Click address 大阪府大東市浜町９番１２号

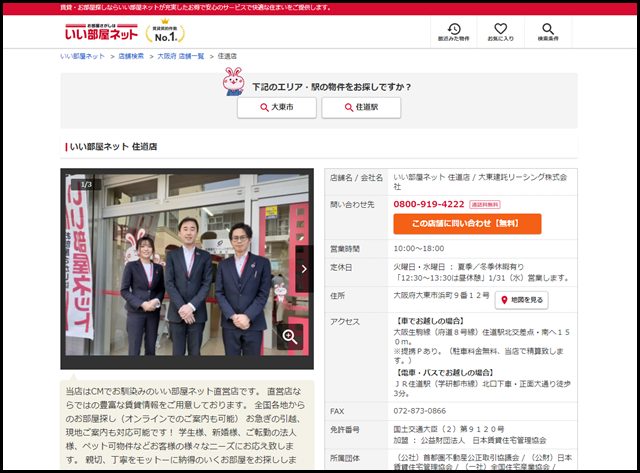(441, 295)
